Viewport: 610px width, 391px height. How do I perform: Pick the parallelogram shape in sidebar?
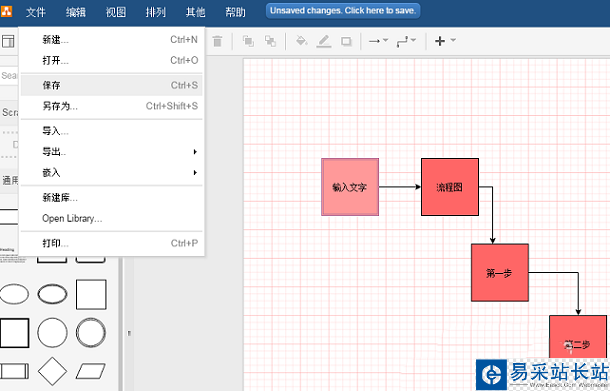click(x=91, y=371)
